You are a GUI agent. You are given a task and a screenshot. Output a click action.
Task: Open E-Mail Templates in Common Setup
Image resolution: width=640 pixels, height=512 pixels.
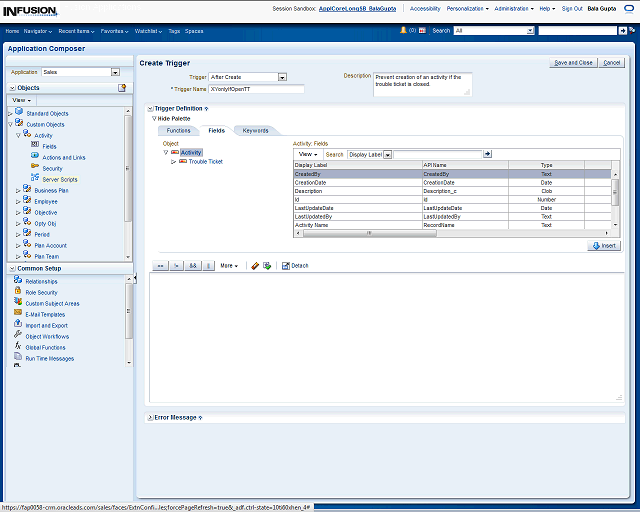(45, 314)
